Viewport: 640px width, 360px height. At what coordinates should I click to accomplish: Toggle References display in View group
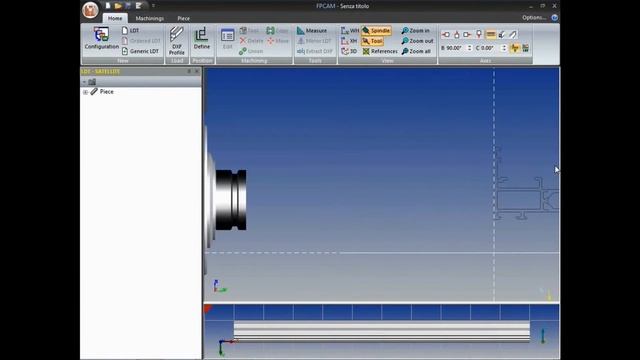point(380,51)
